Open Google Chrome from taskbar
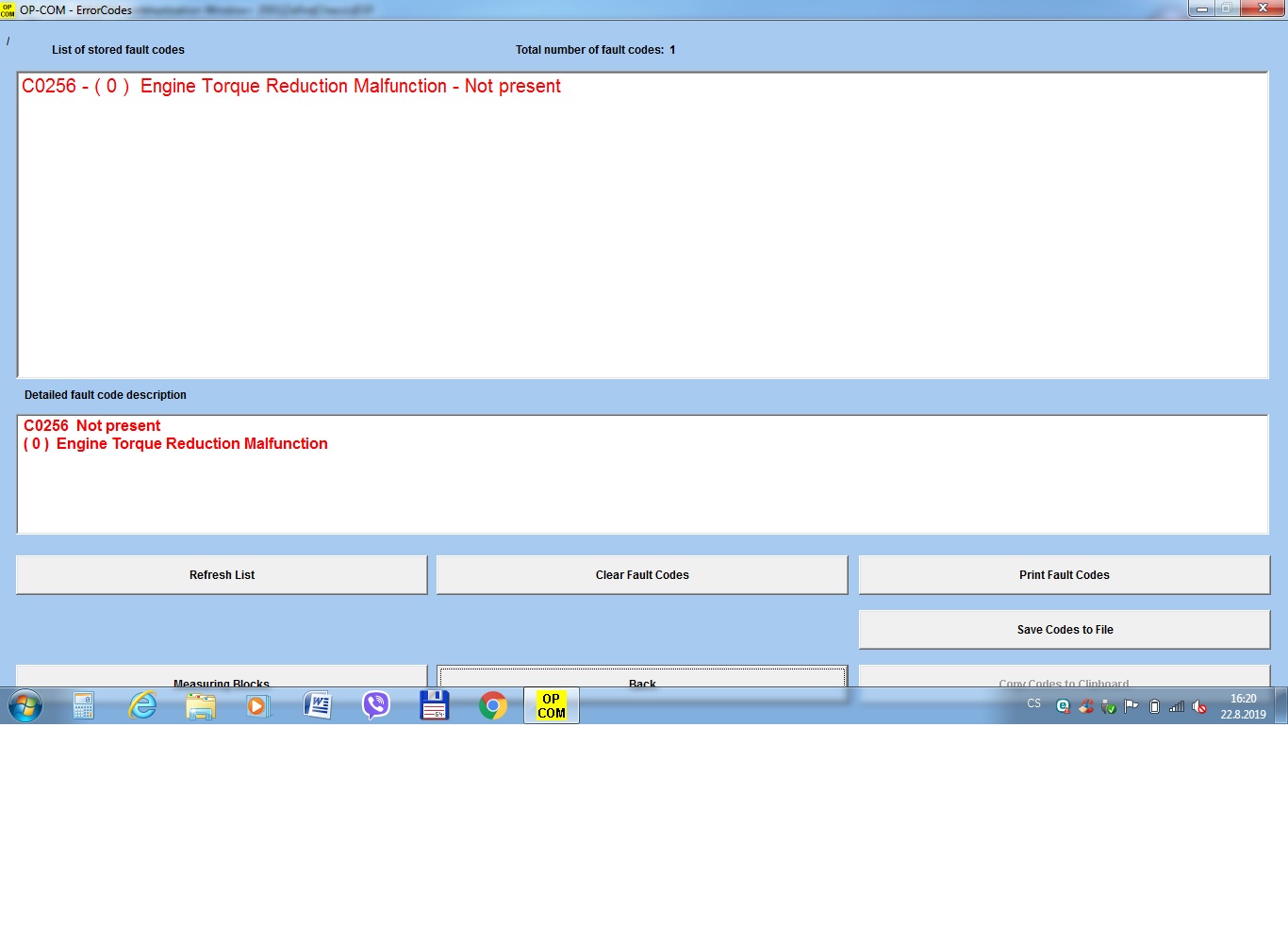The width and height of the screenshot is (1288, 942). (x=492, y=705)
